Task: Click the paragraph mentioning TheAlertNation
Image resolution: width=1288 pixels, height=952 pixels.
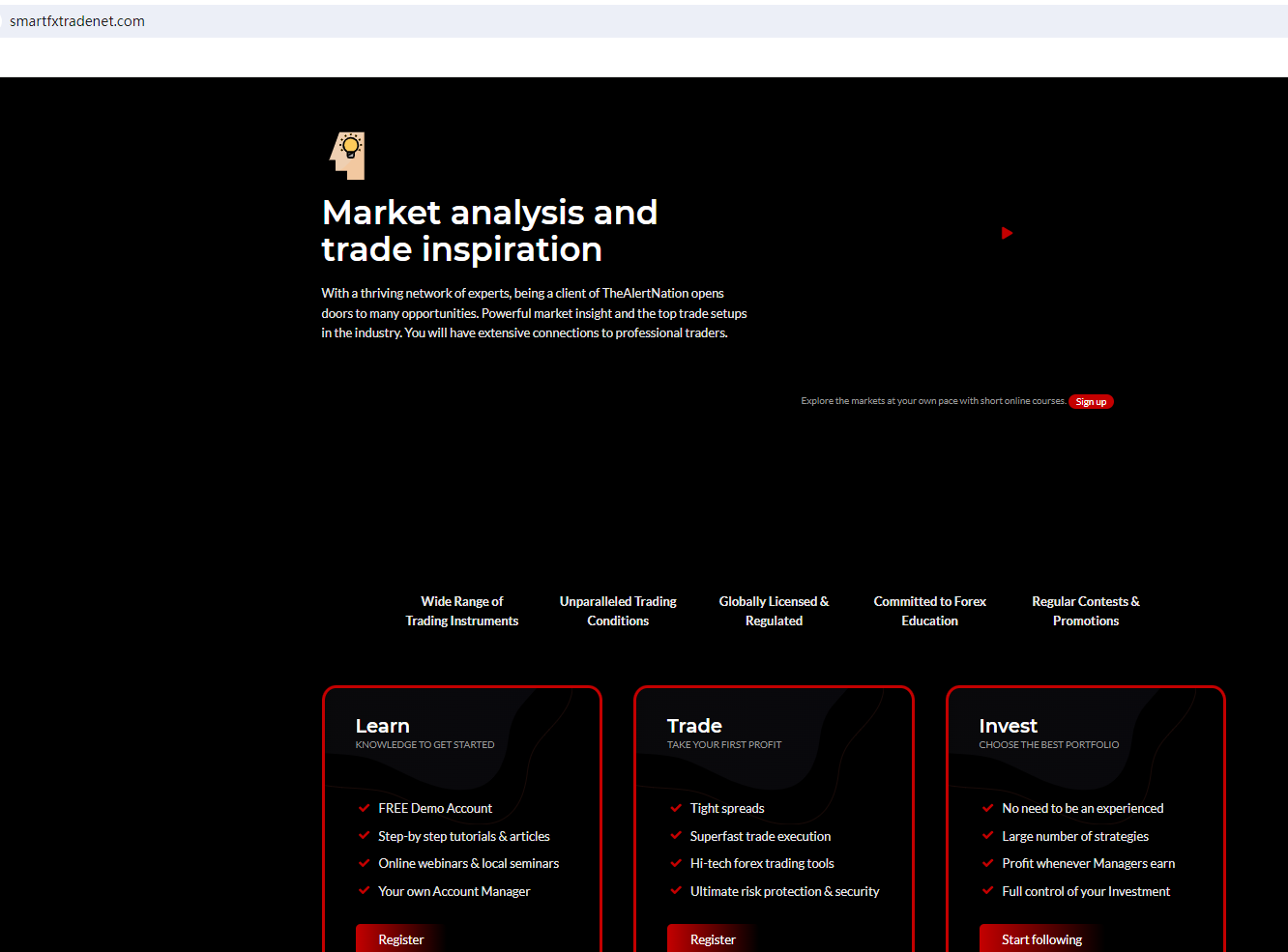Action: tap(535, 313)
